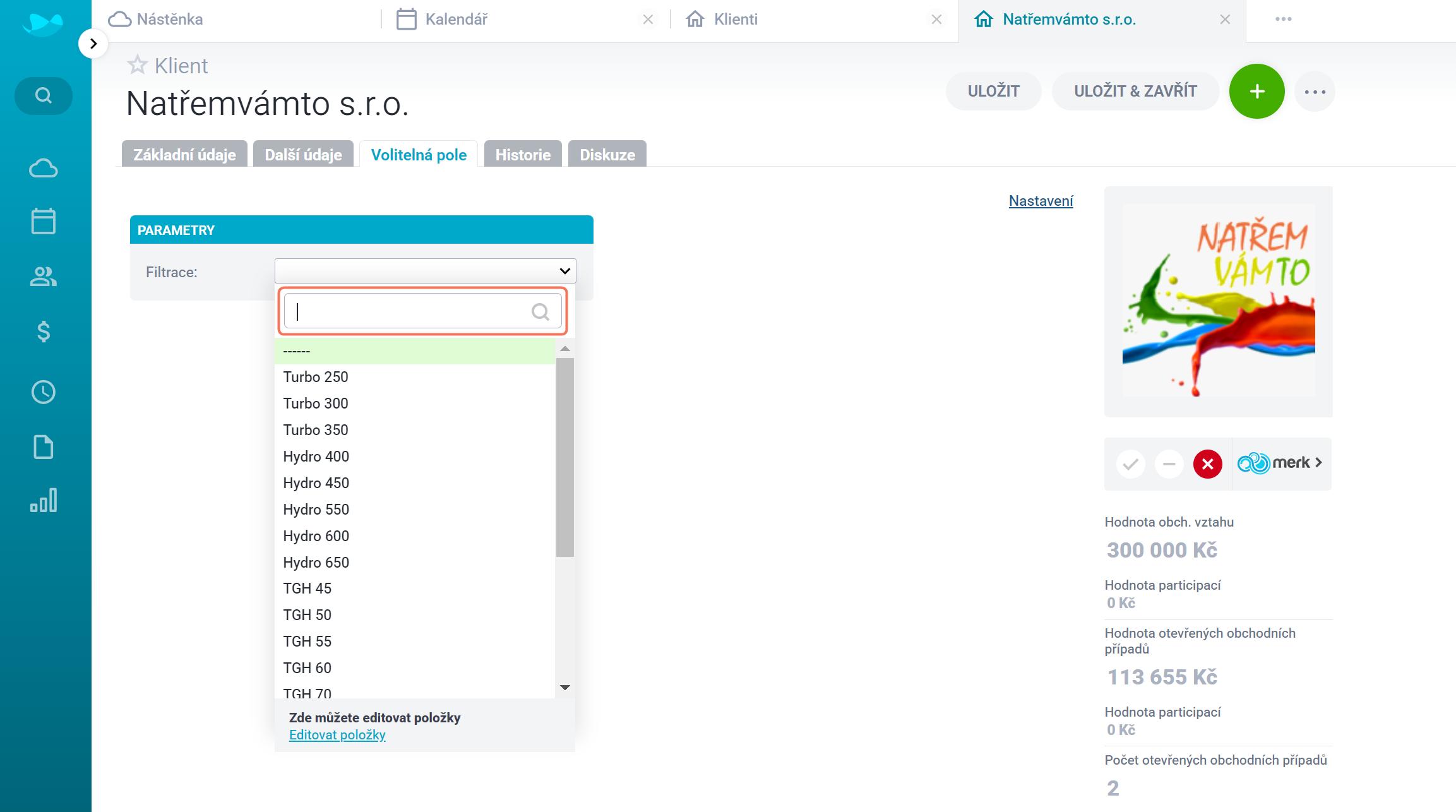Image resolution: width=1456 pixels, height=812 pixels.
Task: Click the magnifier icon in dropdown search
Action: click(x=540, y=311)
